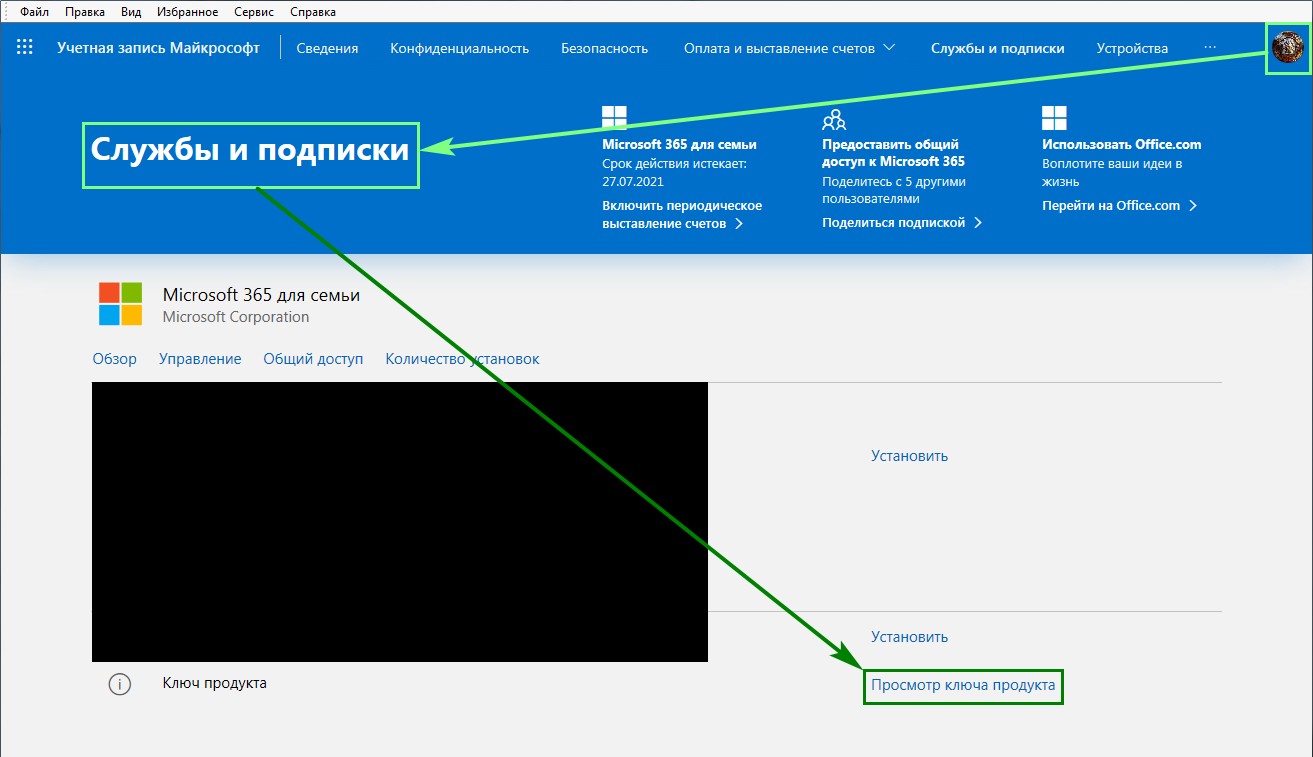Click Перейти на Office.com link
This screenshot has height=757, width=1313.
tap(1119, 205)
